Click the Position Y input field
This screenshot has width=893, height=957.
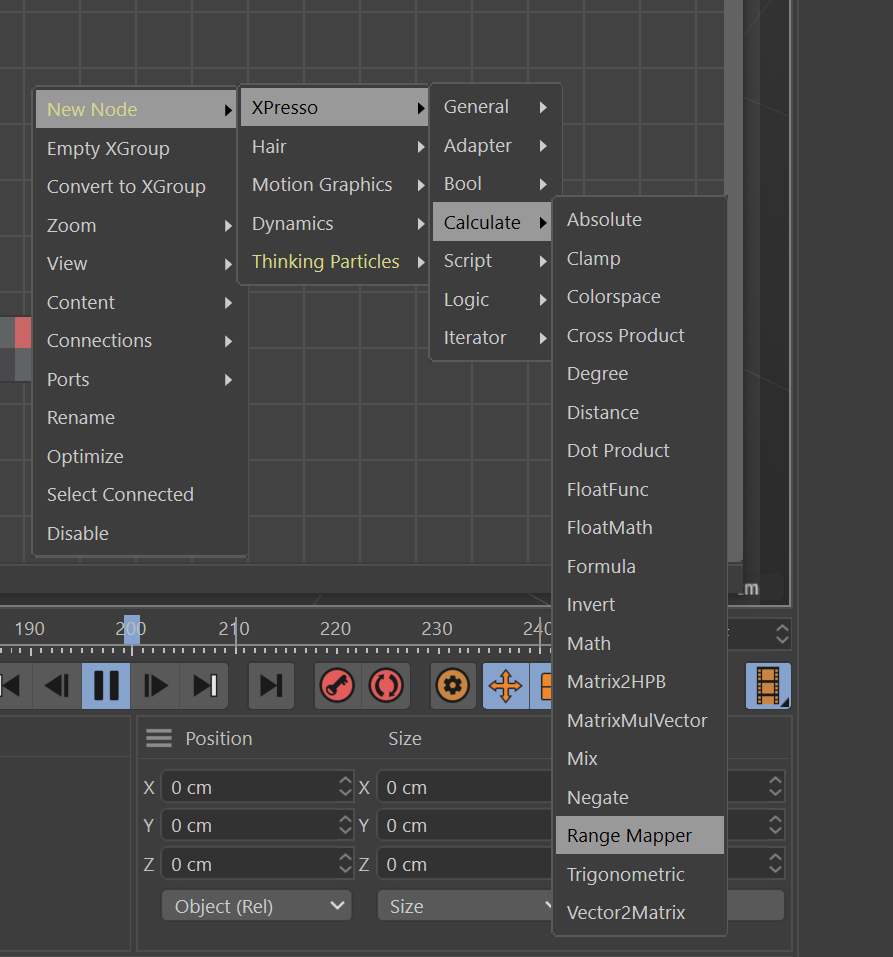click(x=248, y=826)
